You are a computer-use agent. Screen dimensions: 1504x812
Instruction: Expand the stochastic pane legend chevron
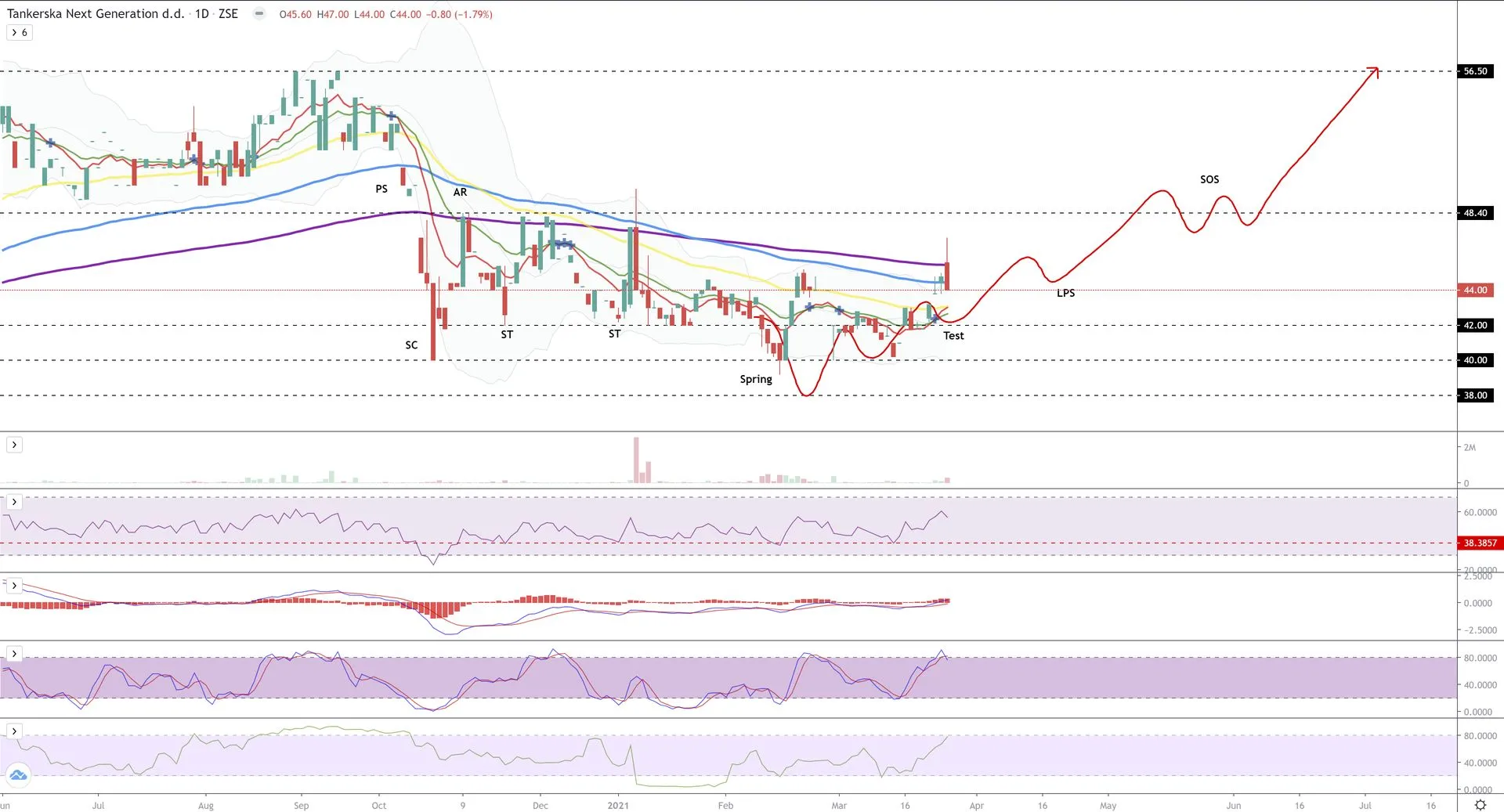coord(14,654)
